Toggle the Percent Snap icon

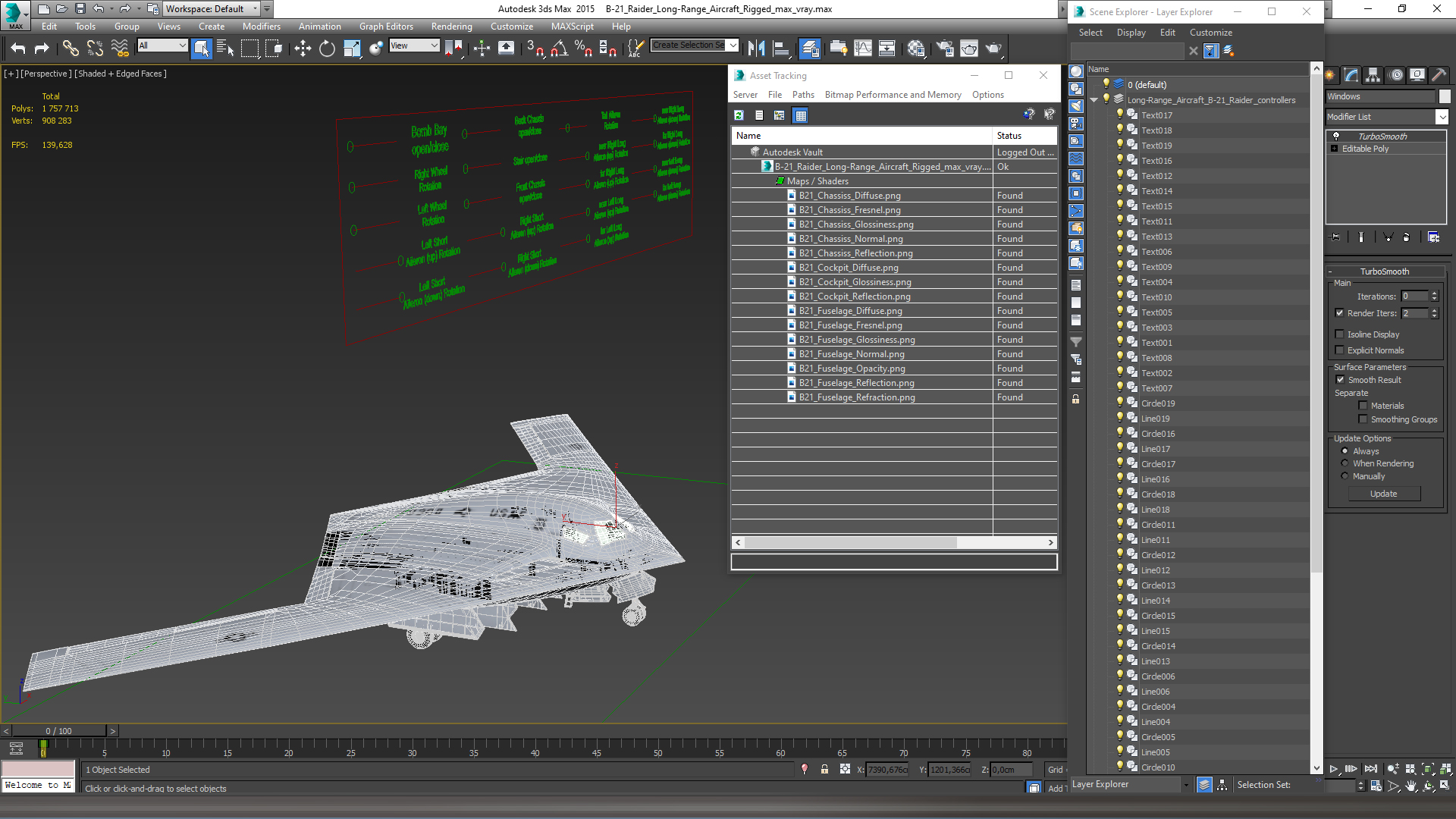tap(583, 49)
